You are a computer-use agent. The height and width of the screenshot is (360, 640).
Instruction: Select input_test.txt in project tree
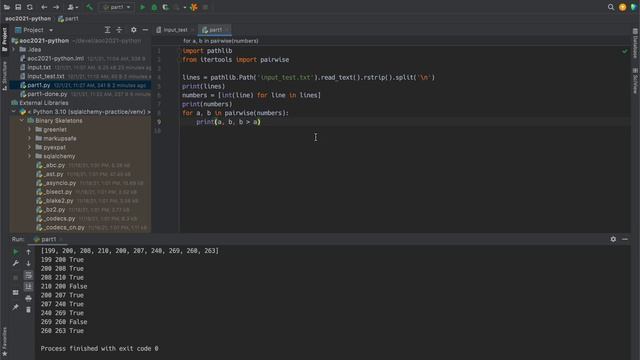46,76
